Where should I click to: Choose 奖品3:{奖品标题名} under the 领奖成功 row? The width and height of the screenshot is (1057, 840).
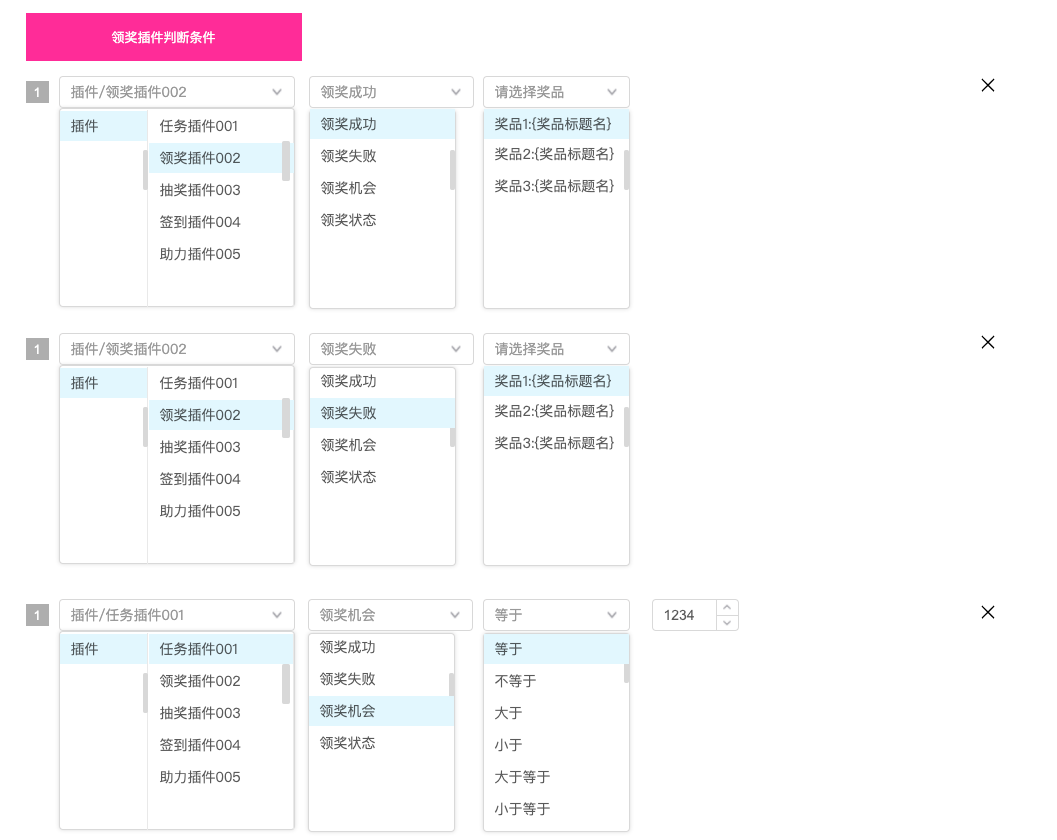tap(553, 186)
